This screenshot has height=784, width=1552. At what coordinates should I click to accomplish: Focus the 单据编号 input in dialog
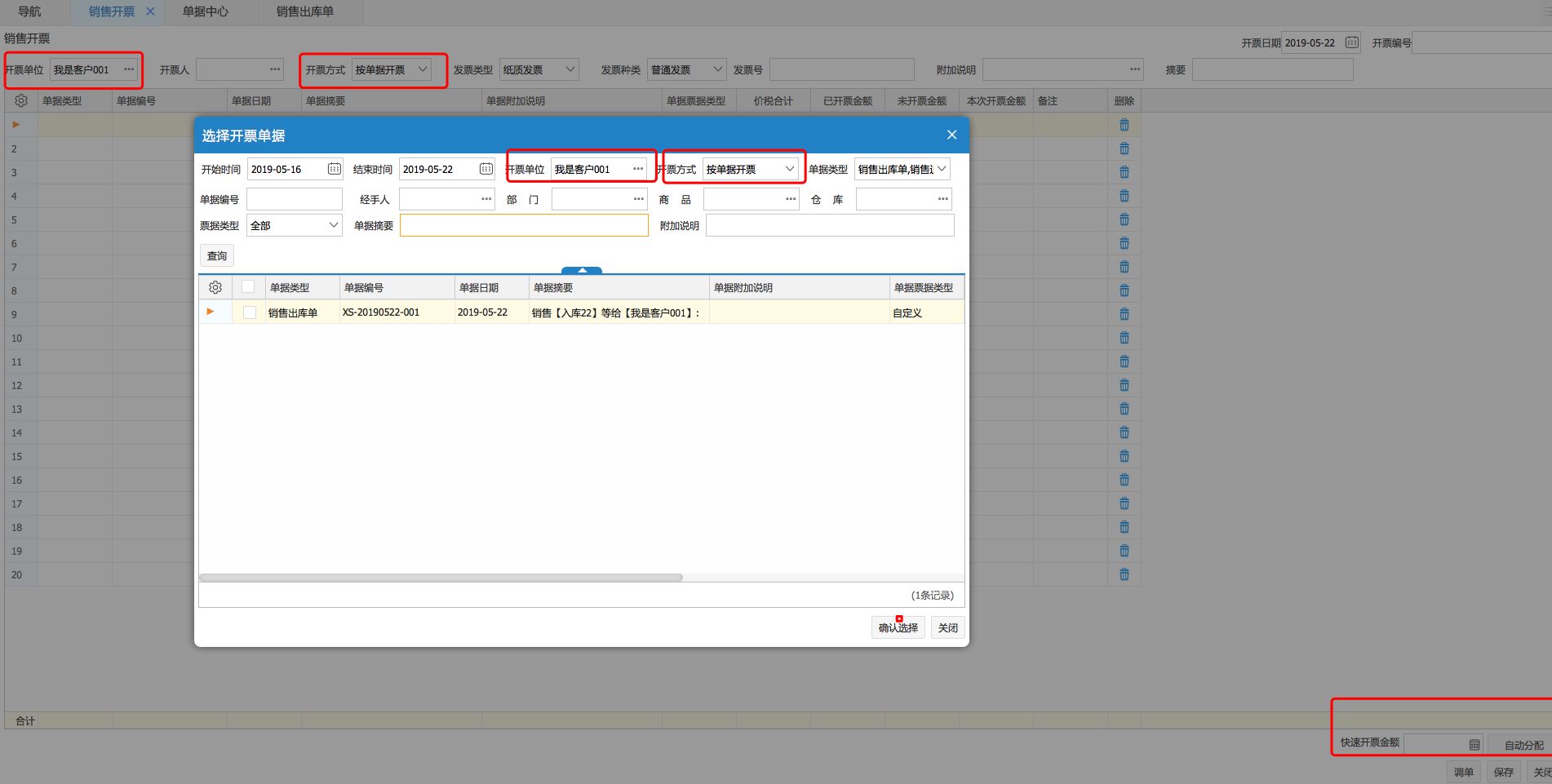(x=295, y=199)
